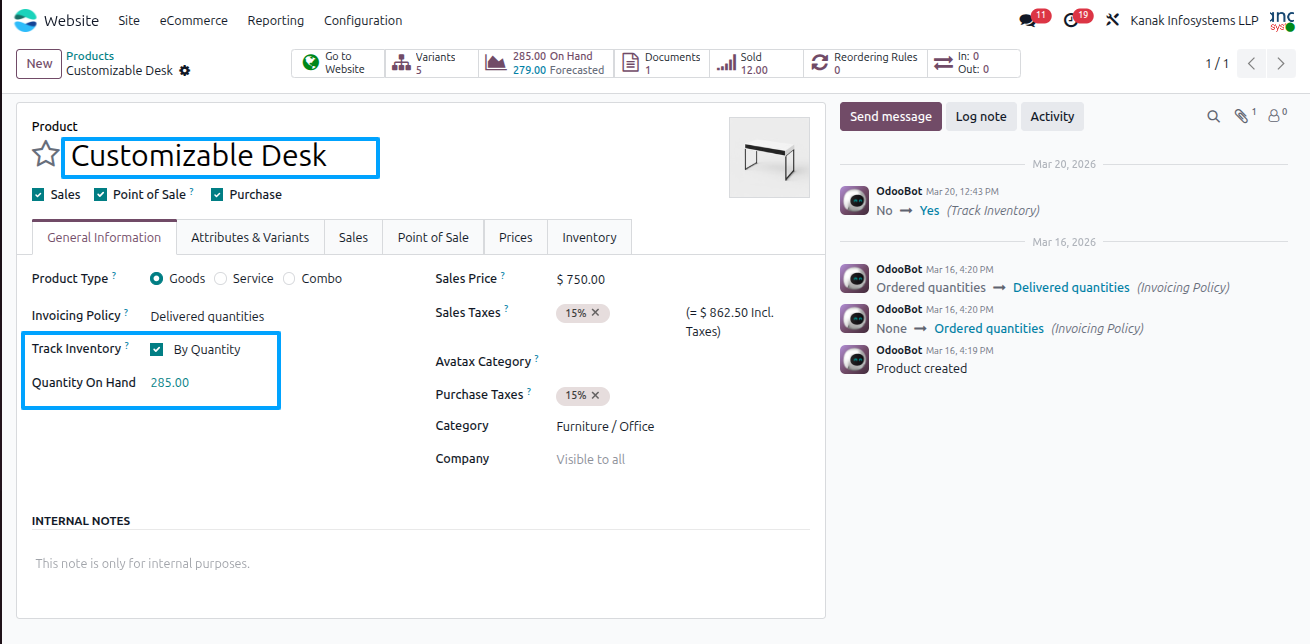Click Quantity On Hand 285.00 link

[x=169, y=383]
